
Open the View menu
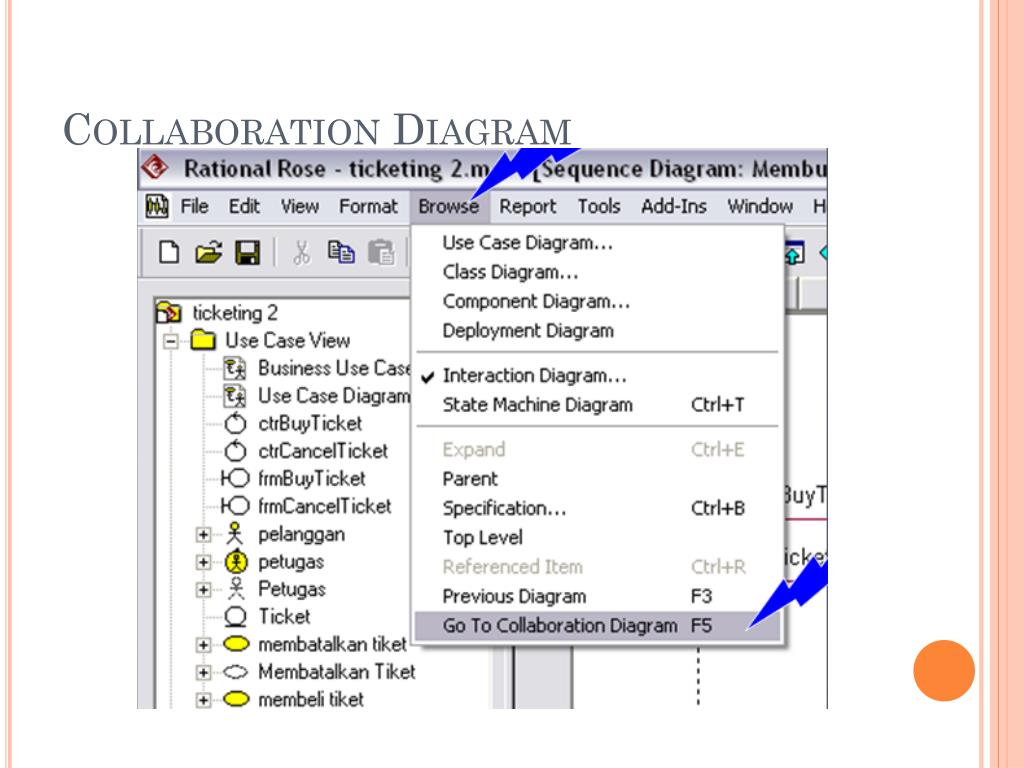300,206
